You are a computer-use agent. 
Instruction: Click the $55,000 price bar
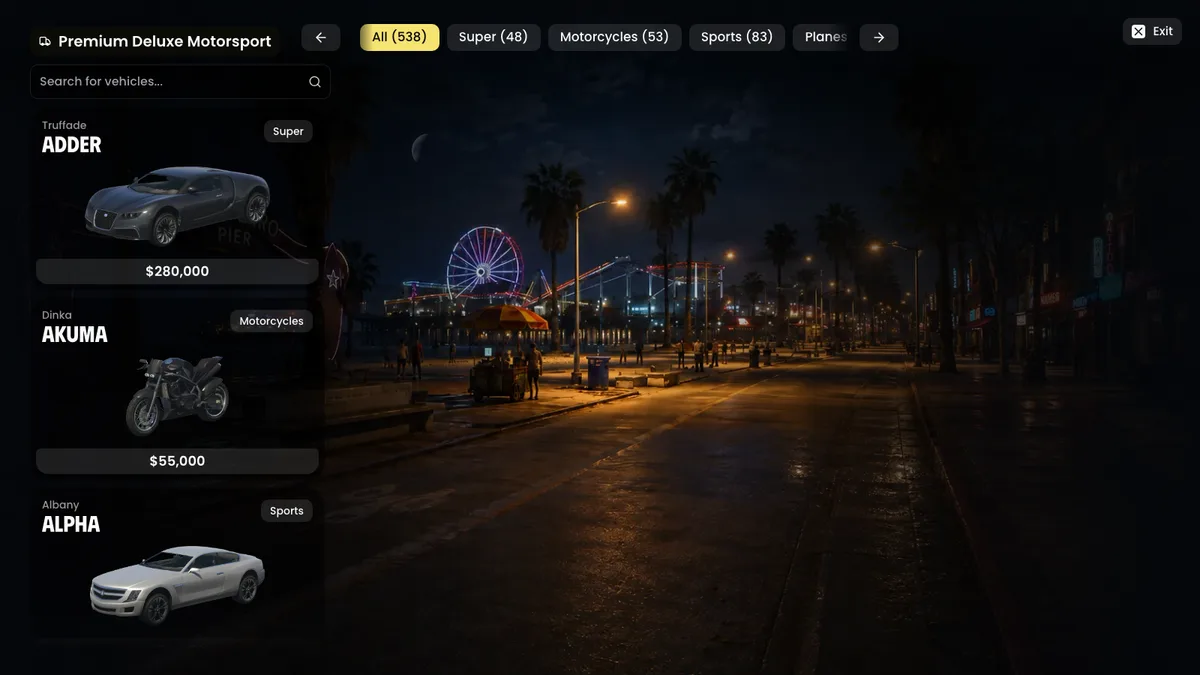pos(177,461)
